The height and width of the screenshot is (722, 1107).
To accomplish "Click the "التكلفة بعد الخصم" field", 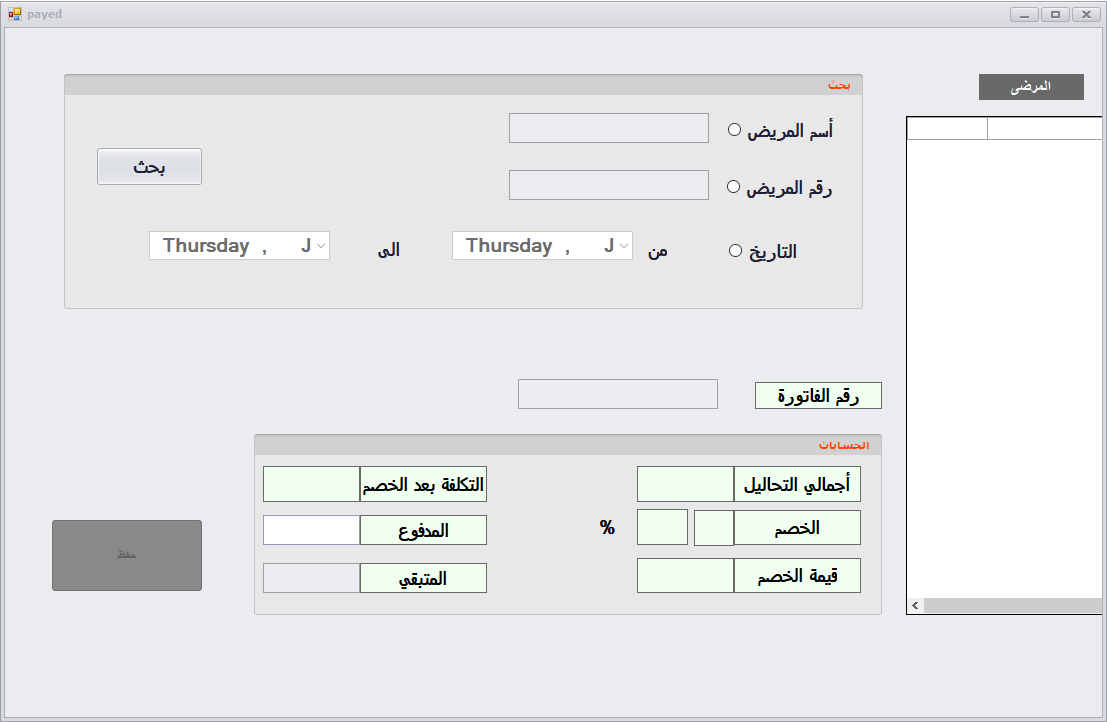I will pyautogui.click(x=311, y=483).
